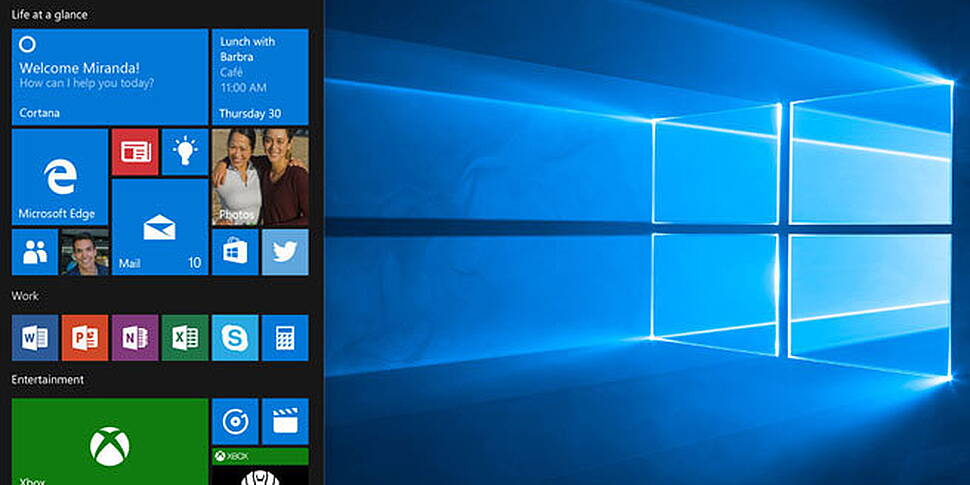Open the Store shopping bag tile
970x485 pixels.
[x=235, y=252]
